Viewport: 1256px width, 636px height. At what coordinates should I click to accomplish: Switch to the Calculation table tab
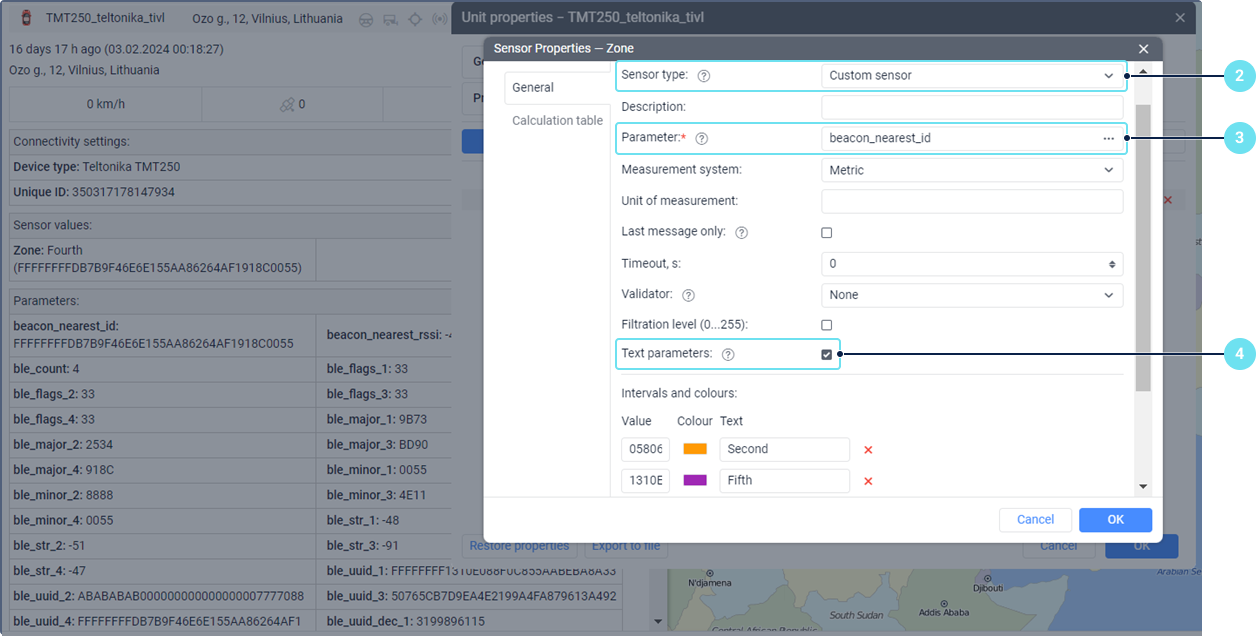(x=557, y=121)
